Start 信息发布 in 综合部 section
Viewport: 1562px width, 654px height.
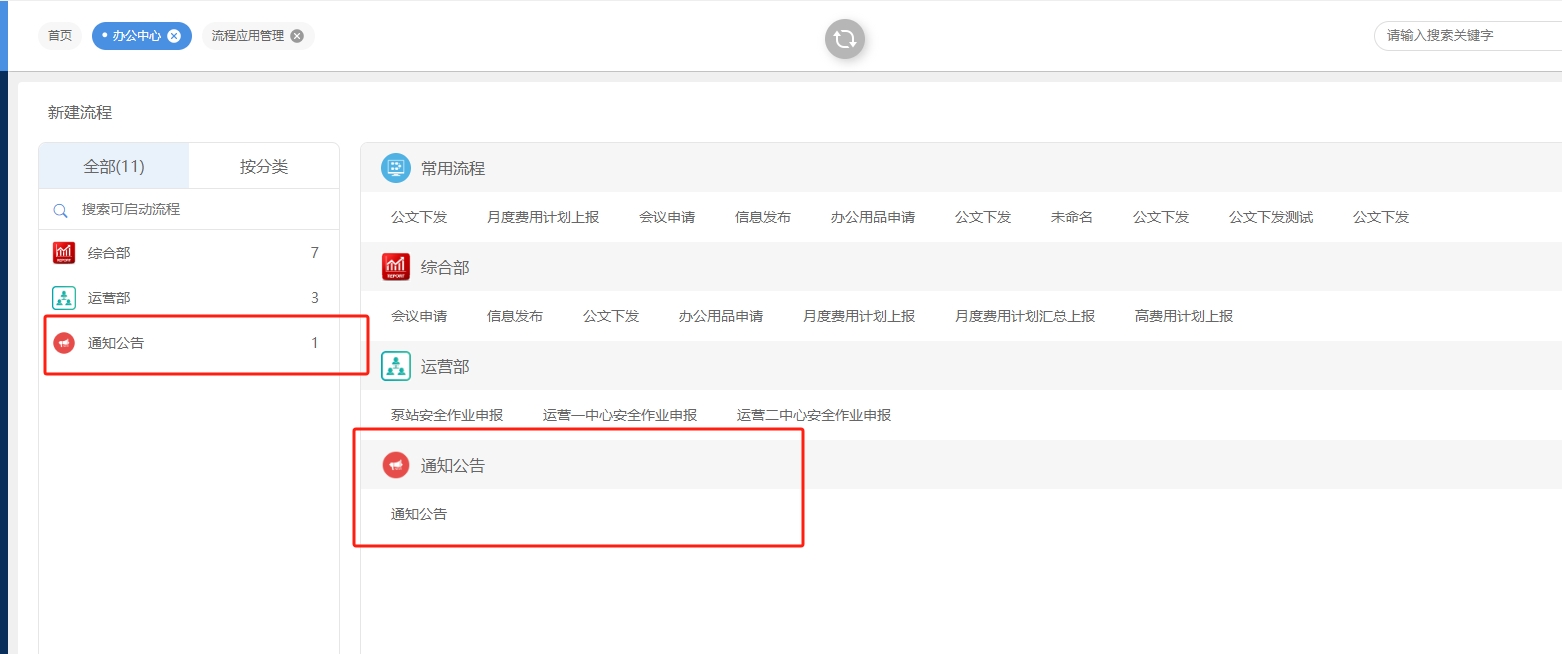click(515, 316)
